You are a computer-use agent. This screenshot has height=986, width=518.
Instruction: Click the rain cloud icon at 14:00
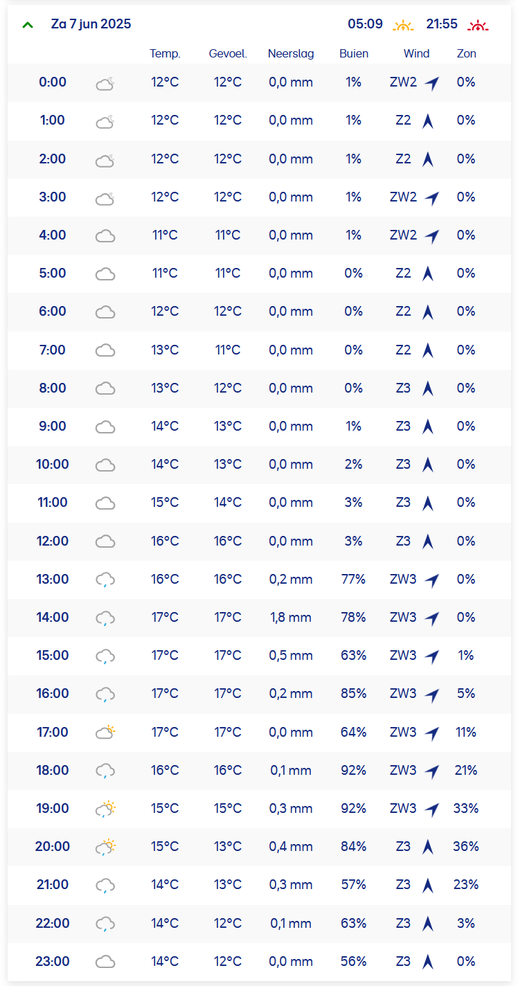[105, 619]
